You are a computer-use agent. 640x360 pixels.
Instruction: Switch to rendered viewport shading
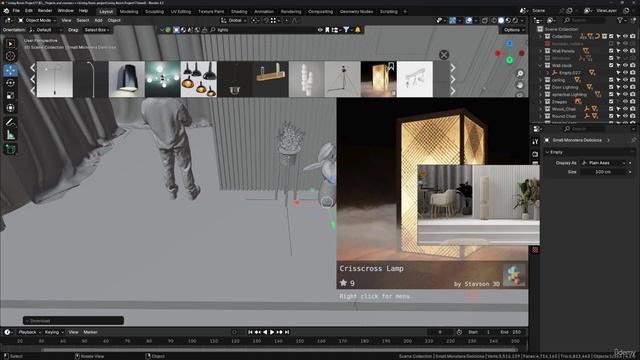point(515,20)
